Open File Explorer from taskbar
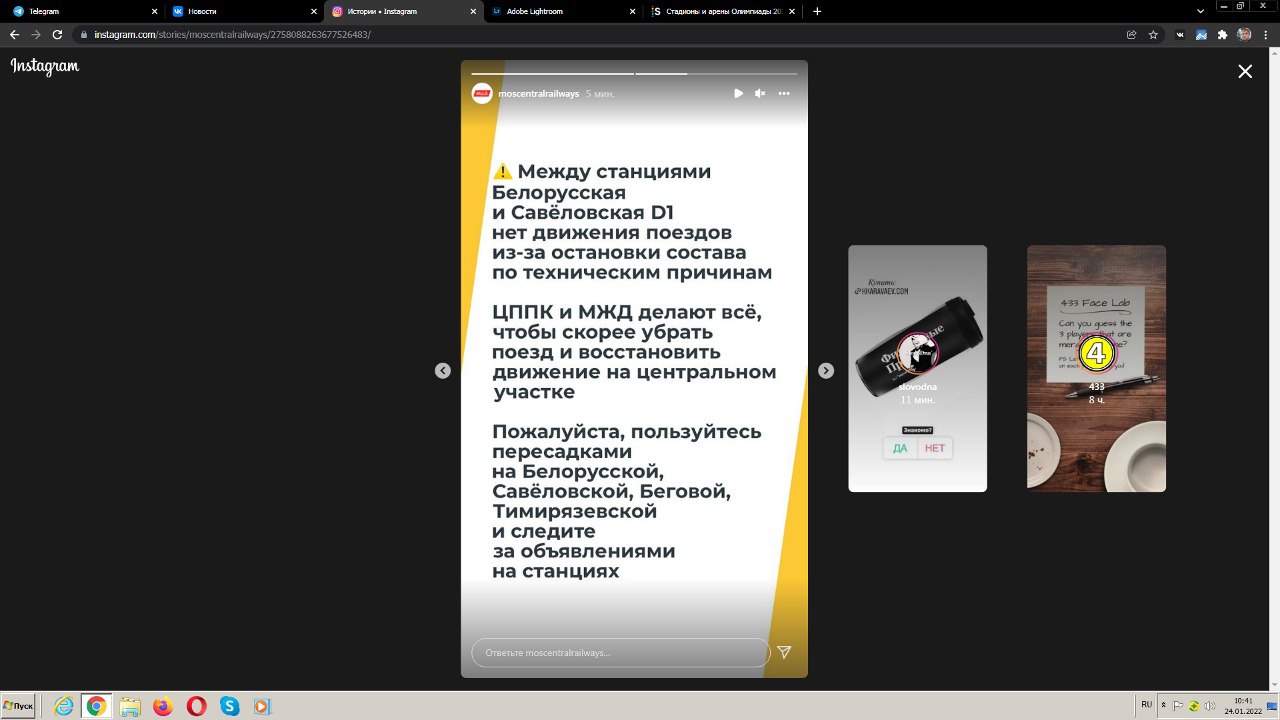1280x720 pixels. pos(130,706)
